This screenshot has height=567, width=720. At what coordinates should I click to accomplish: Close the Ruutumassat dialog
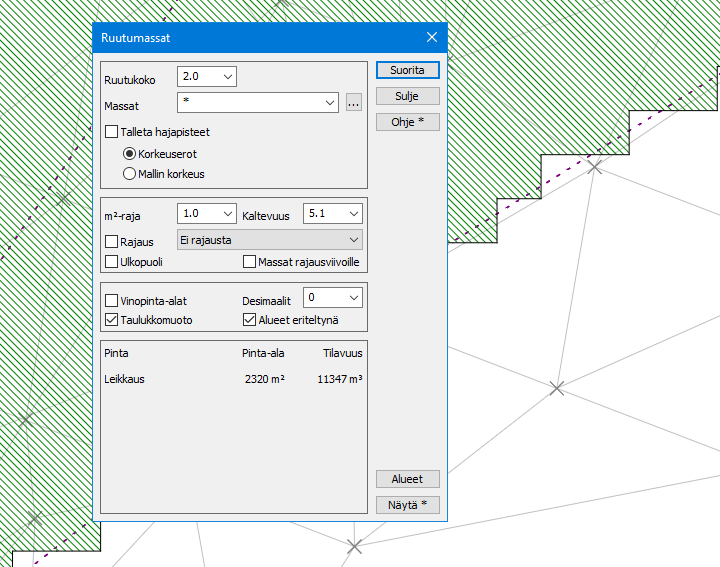[432, 37]
